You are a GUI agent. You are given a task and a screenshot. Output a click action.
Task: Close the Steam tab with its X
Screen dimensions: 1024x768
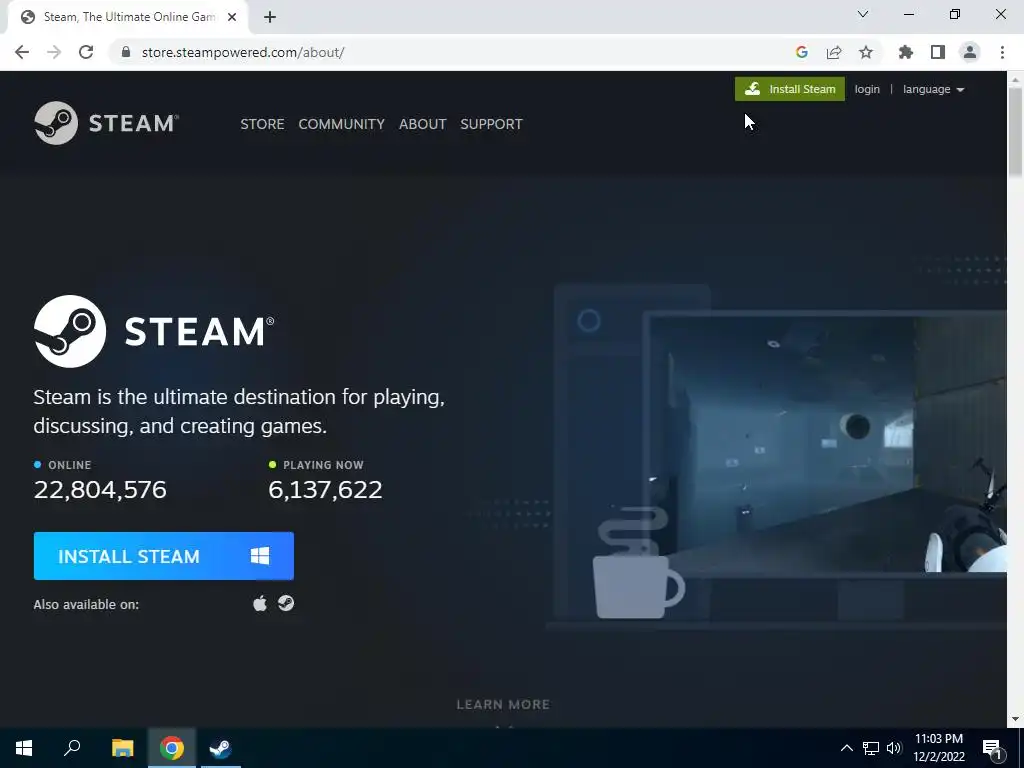pos(232,18)
